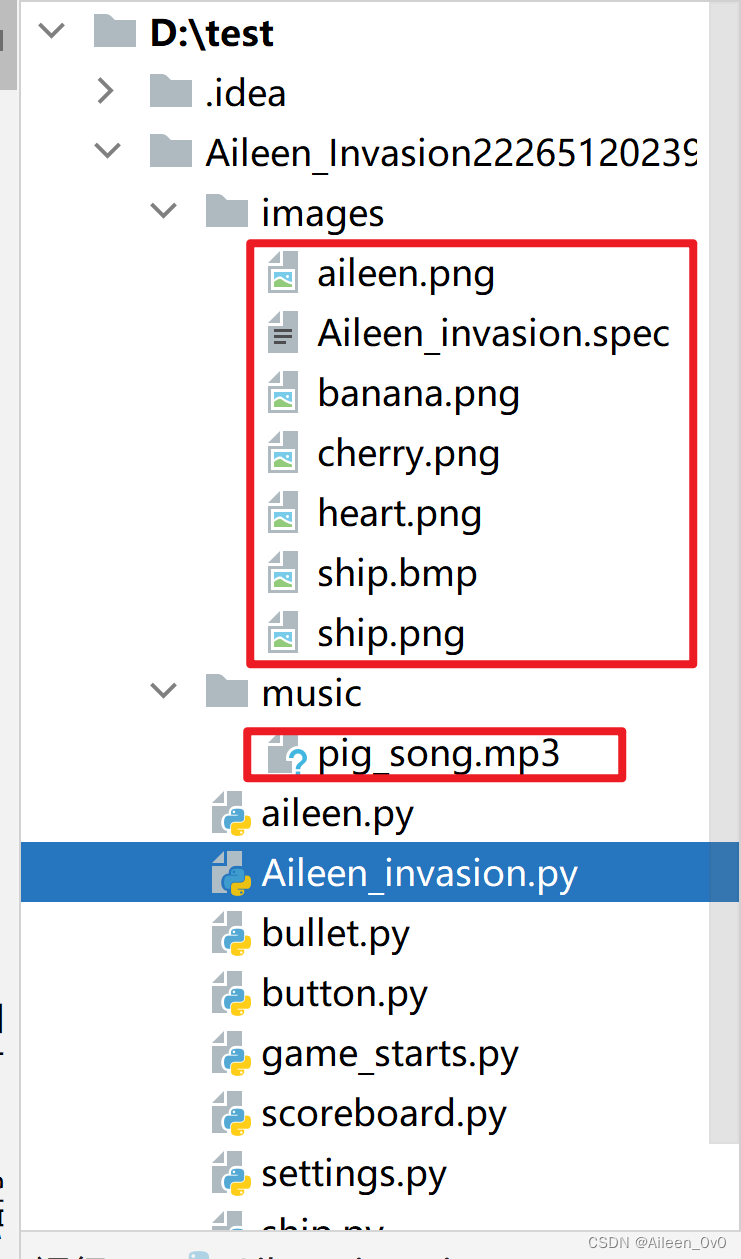
Task: Select settings.py in project tree
Action: coord(353,1175)
